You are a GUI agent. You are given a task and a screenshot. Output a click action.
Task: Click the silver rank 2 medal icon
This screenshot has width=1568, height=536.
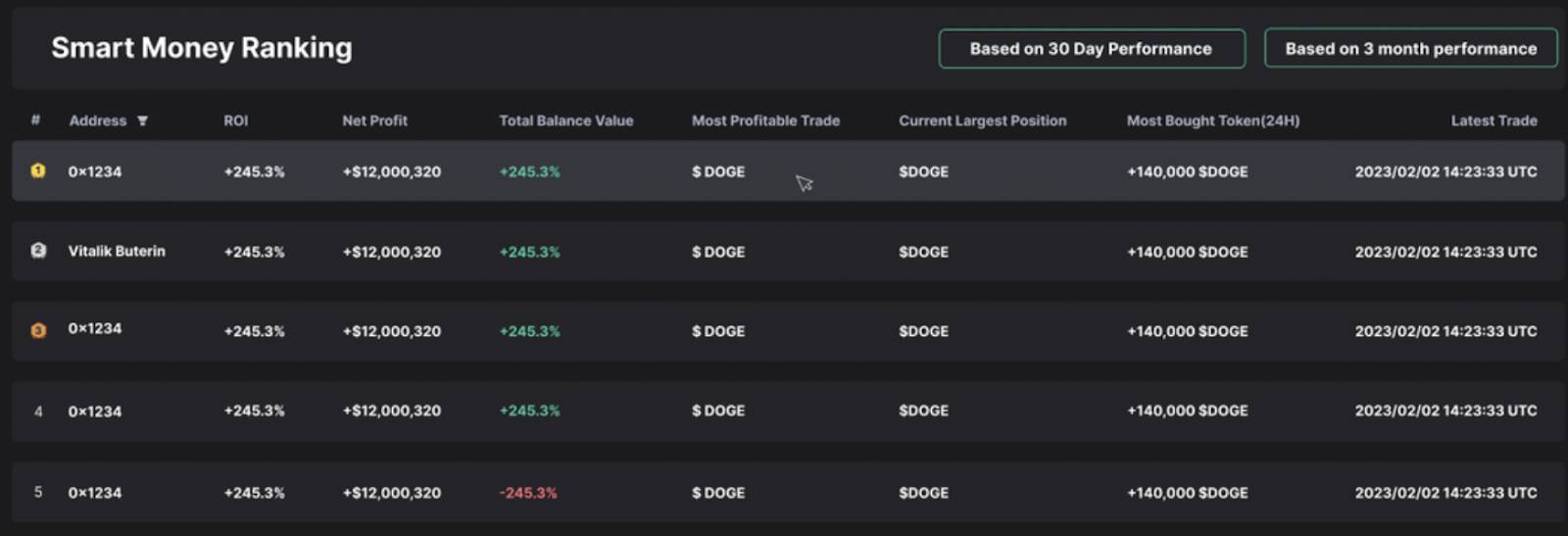point(38,251)
